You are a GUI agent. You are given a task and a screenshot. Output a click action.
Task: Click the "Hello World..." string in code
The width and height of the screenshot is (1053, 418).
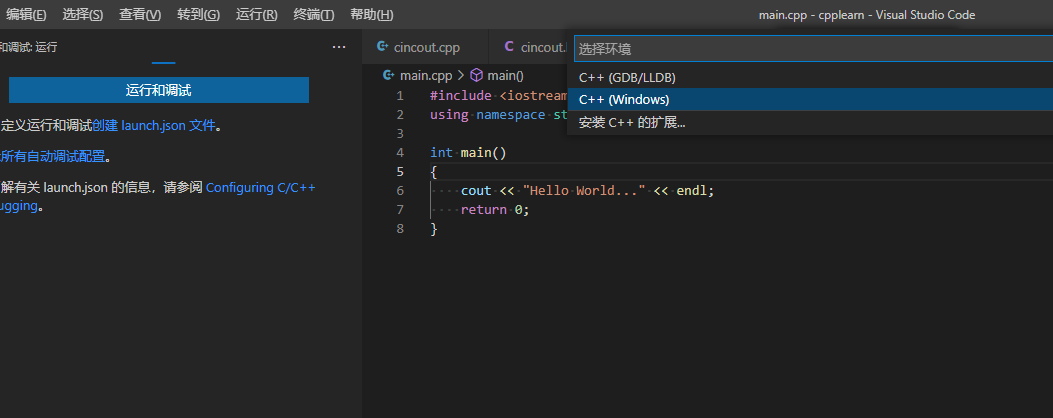[x=584, y=191]
